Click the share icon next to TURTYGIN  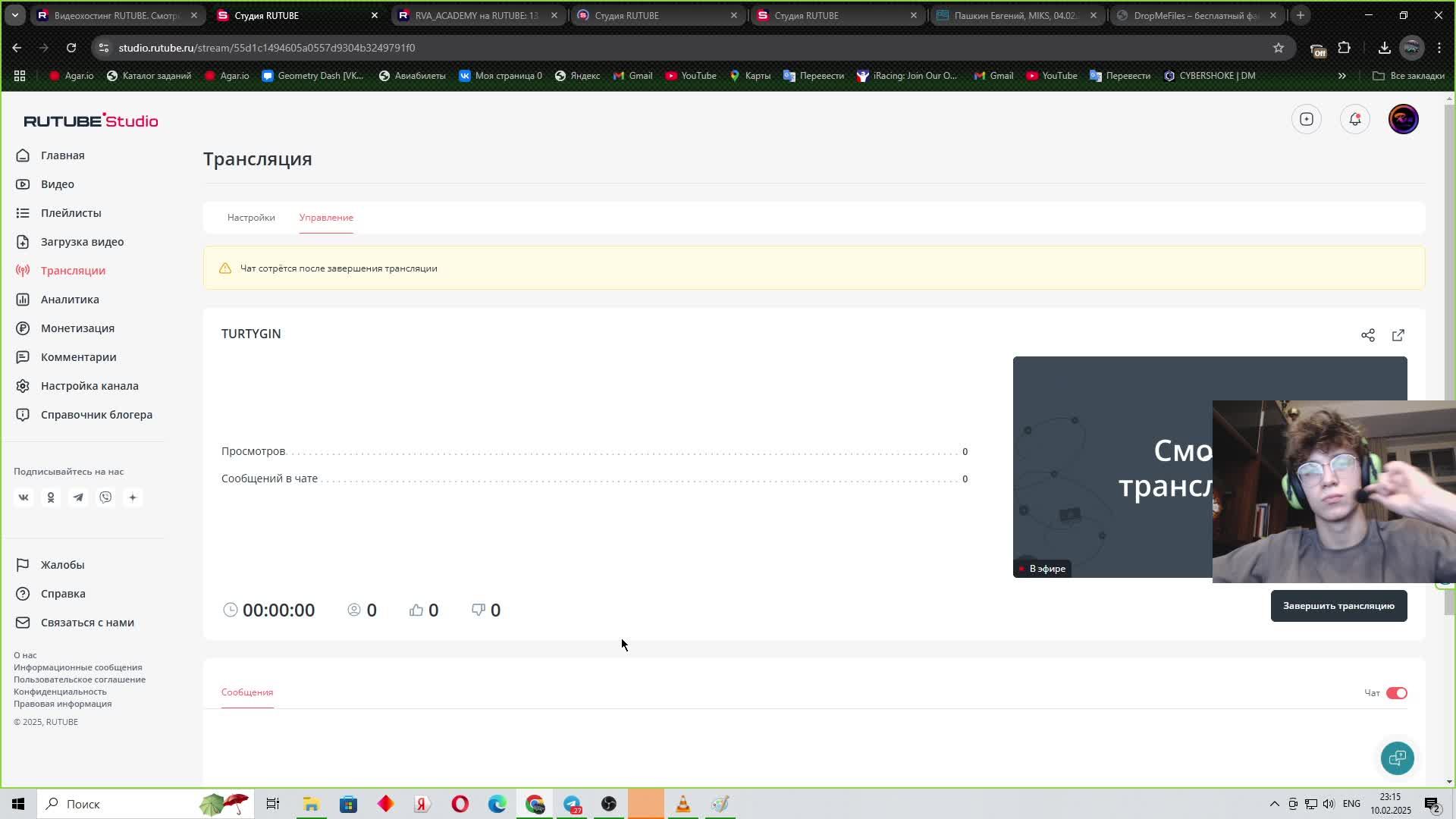coord(1367,335)
